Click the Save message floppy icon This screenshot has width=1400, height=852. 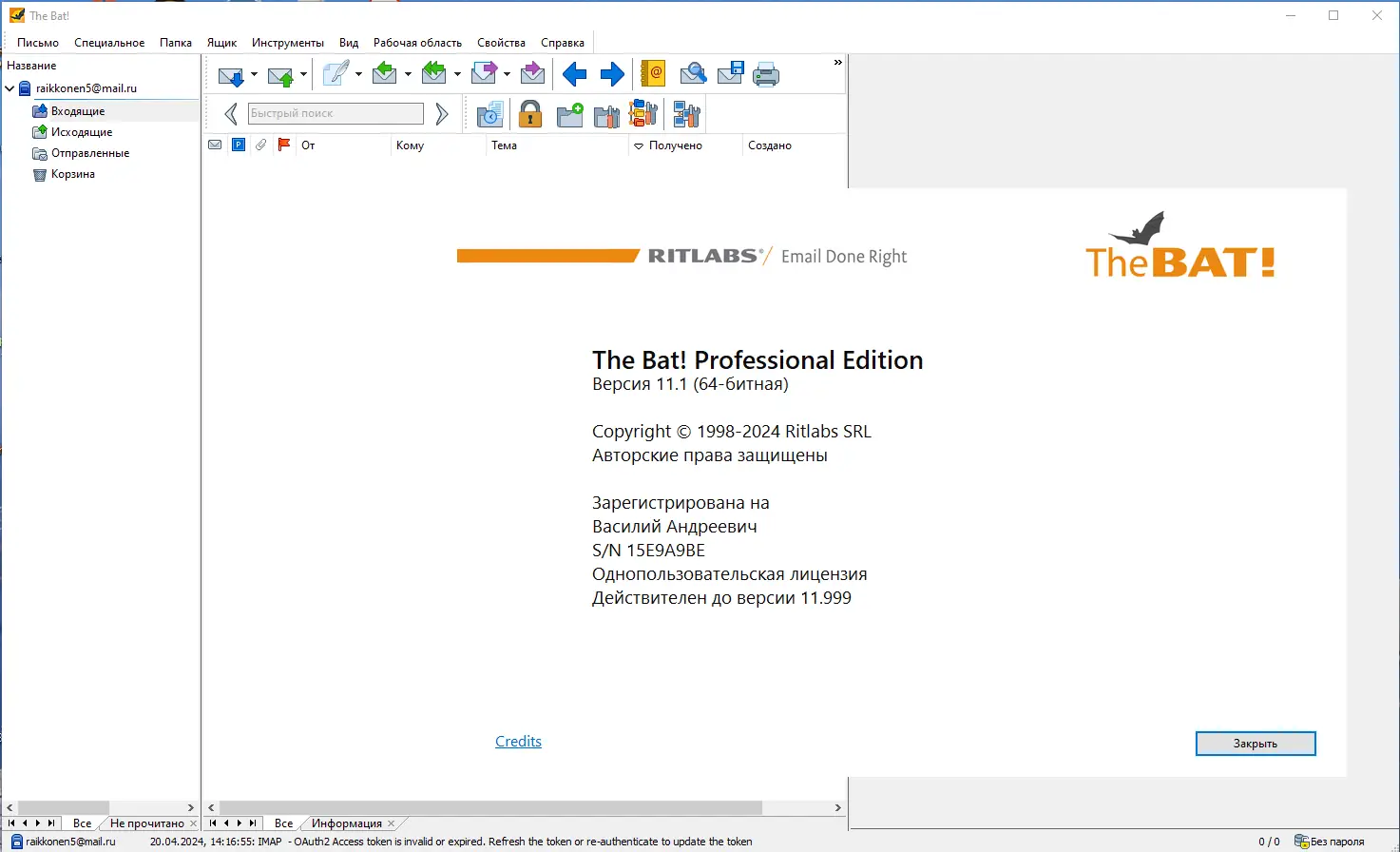click(730, 73)
